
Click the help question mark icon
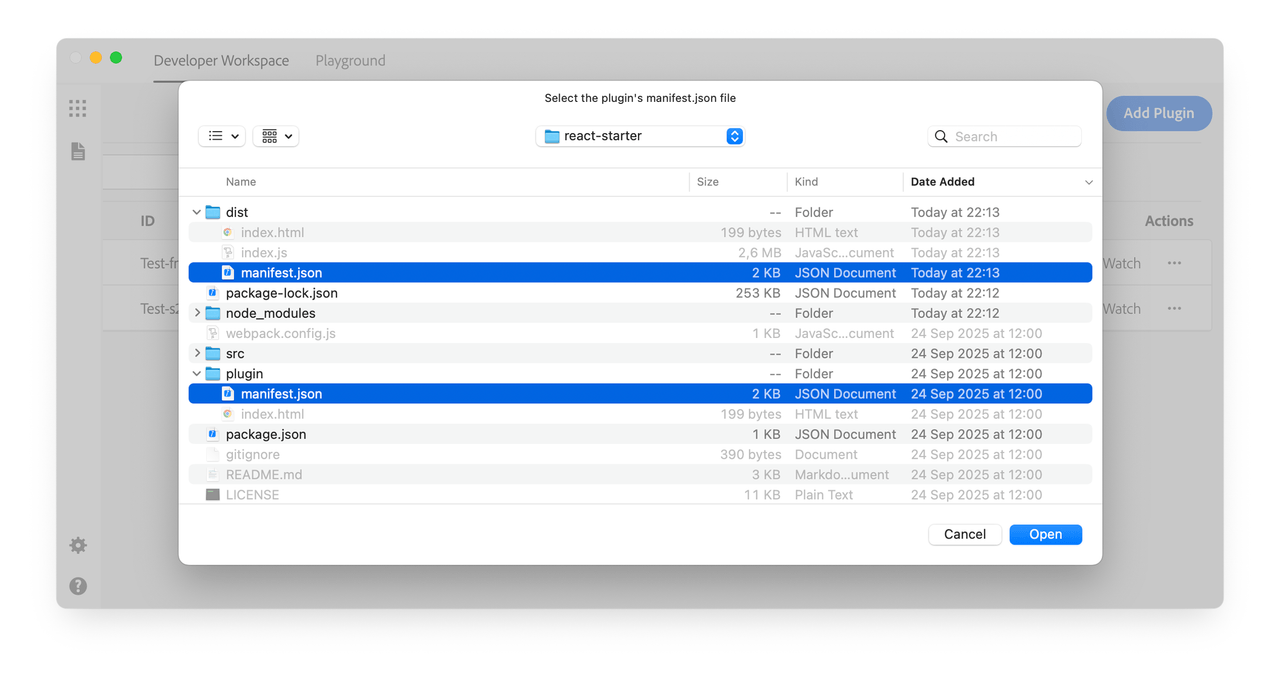[x=77, y=585]
